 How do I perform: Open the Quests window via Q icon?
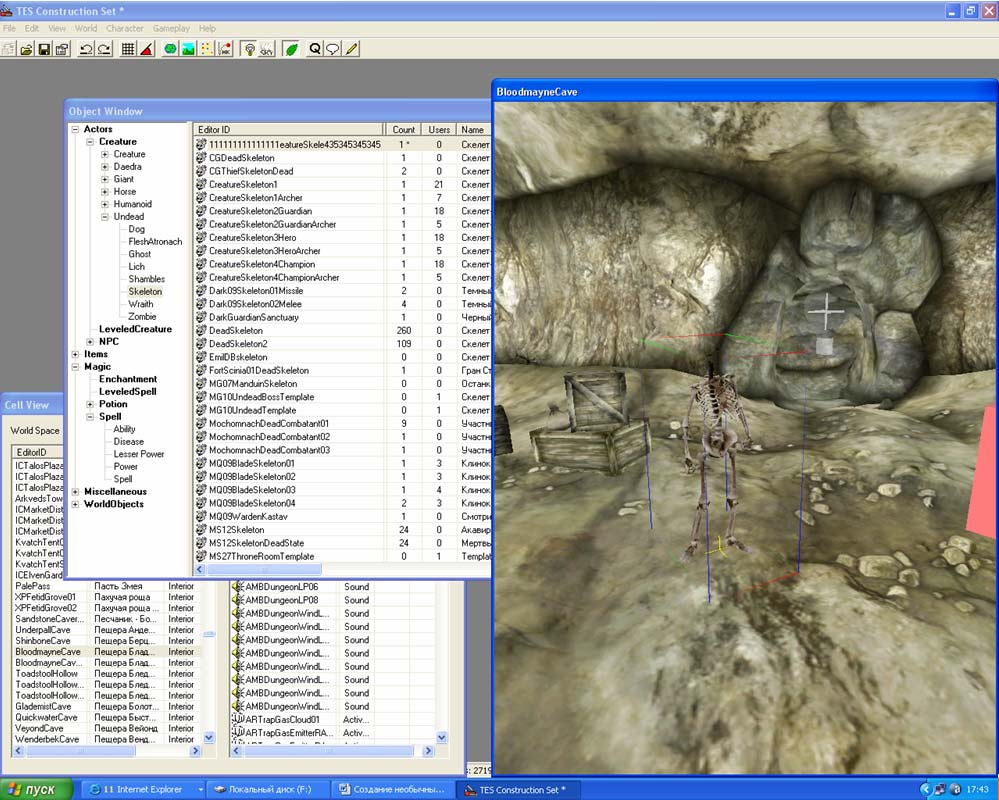tap(315, 49)
